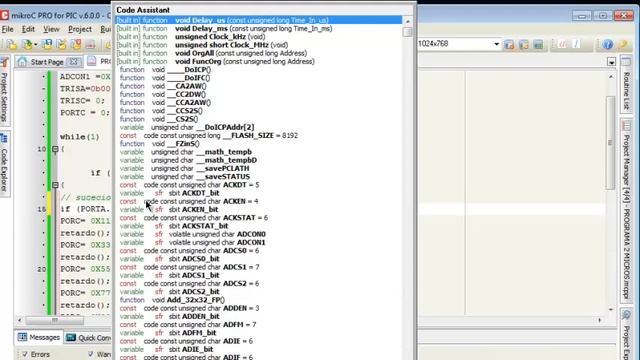
Task: Select the __math_tempb variable entry
Action: pos(259,152)
